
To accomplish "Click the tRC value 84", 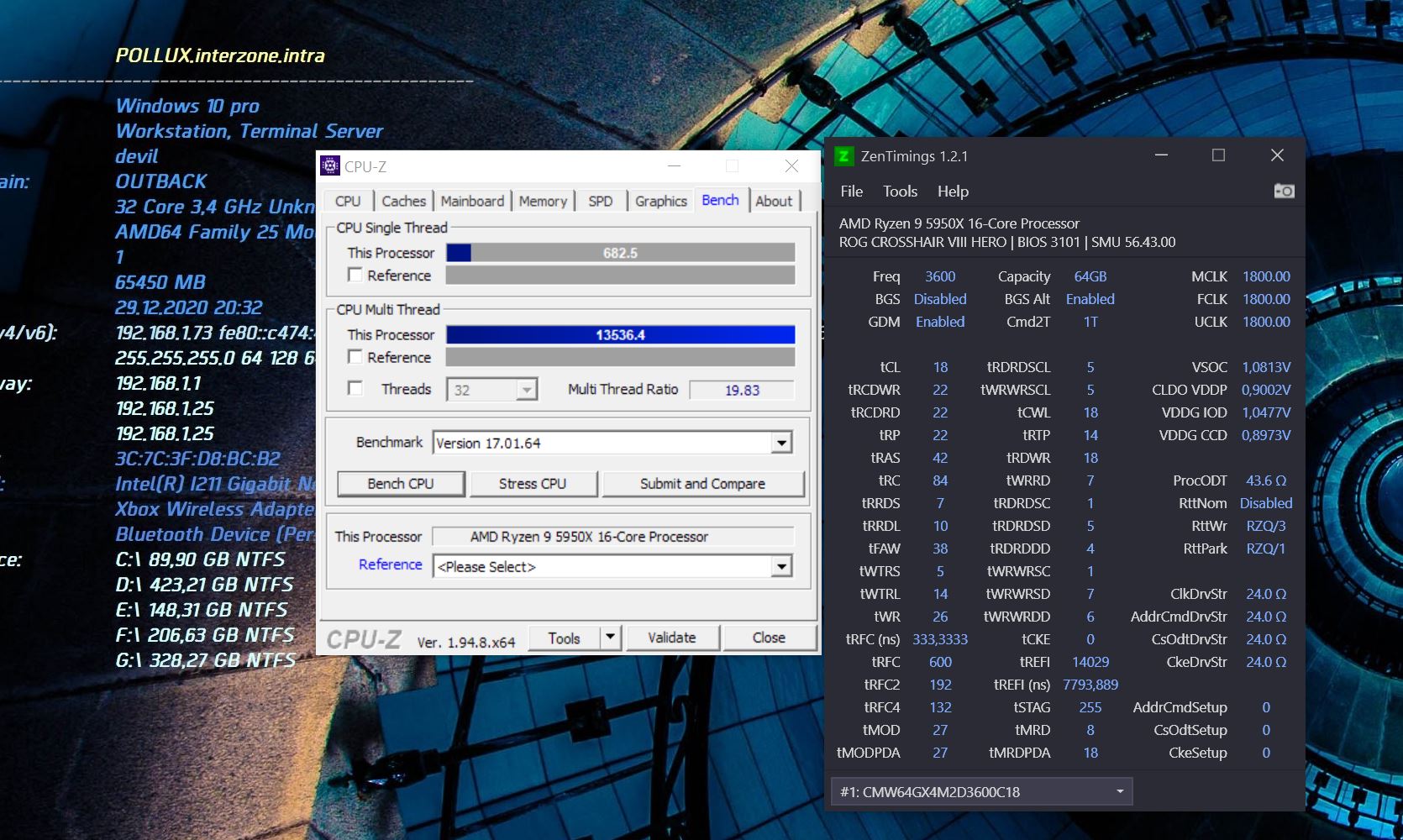I will click(x=940, y=480).
